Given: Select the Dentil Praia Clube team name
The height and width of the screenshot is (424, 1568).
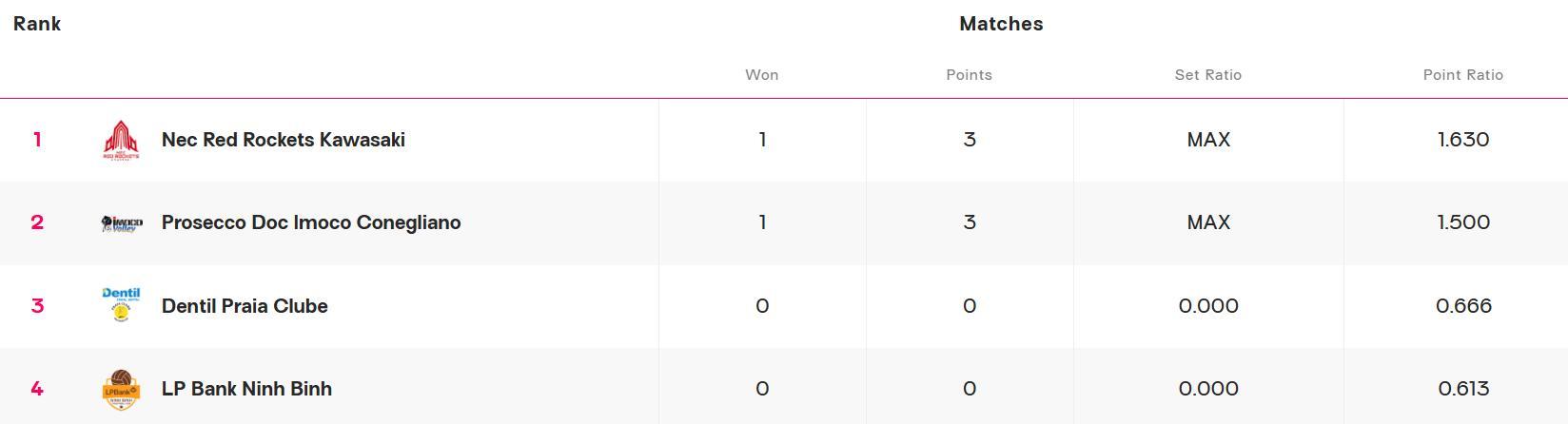Looking at the screenshot, I should pyautogui.click(x=245, y=306).
